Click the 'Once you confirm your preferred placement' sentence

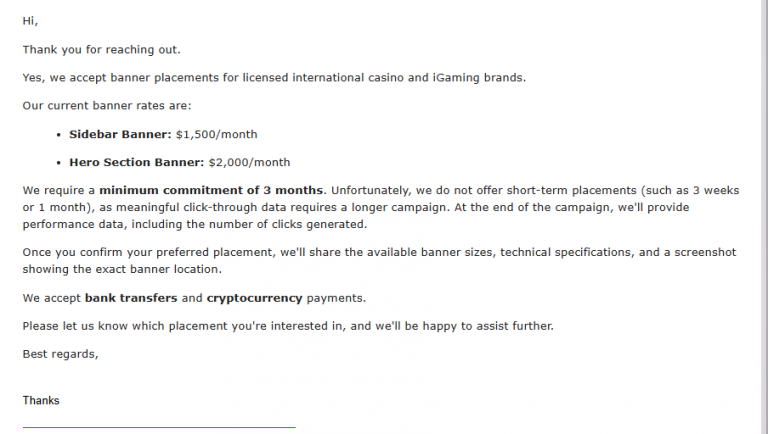tap(379, 261)
